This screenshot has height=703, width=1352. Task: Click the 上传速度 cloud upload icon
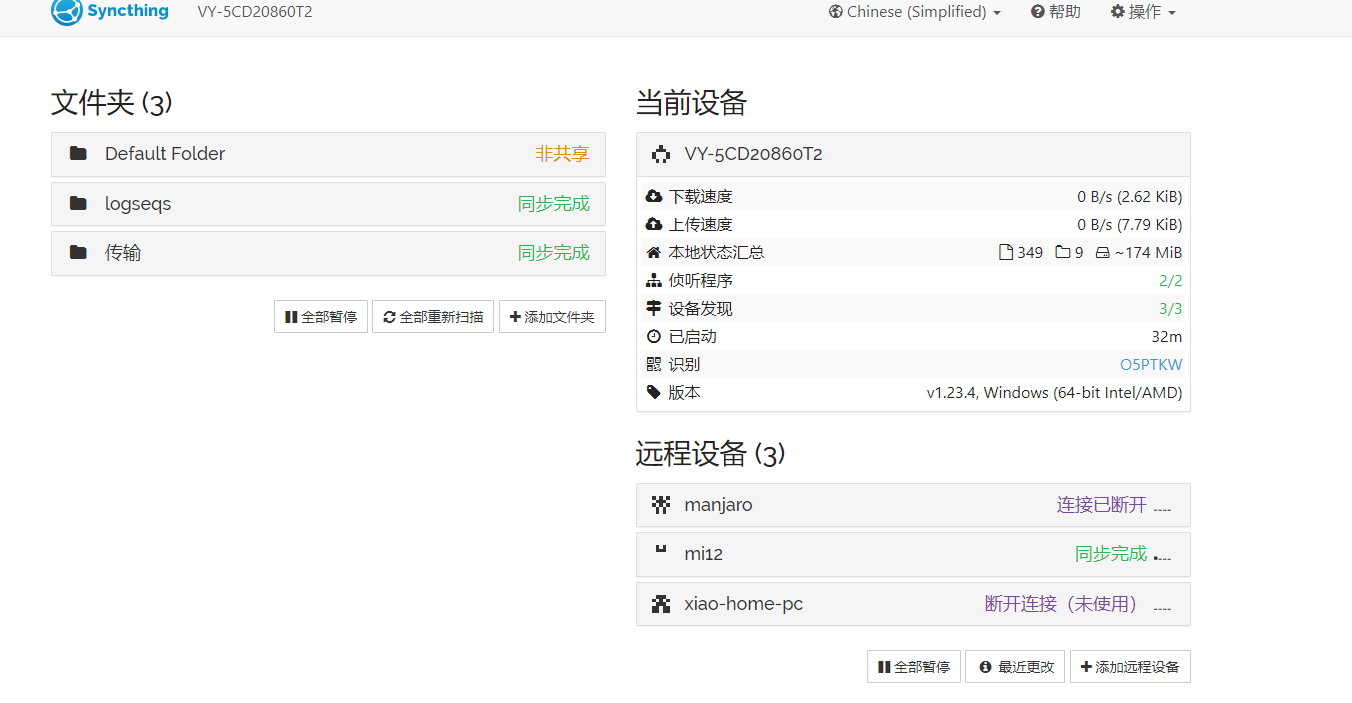click(x=654, y=224)
